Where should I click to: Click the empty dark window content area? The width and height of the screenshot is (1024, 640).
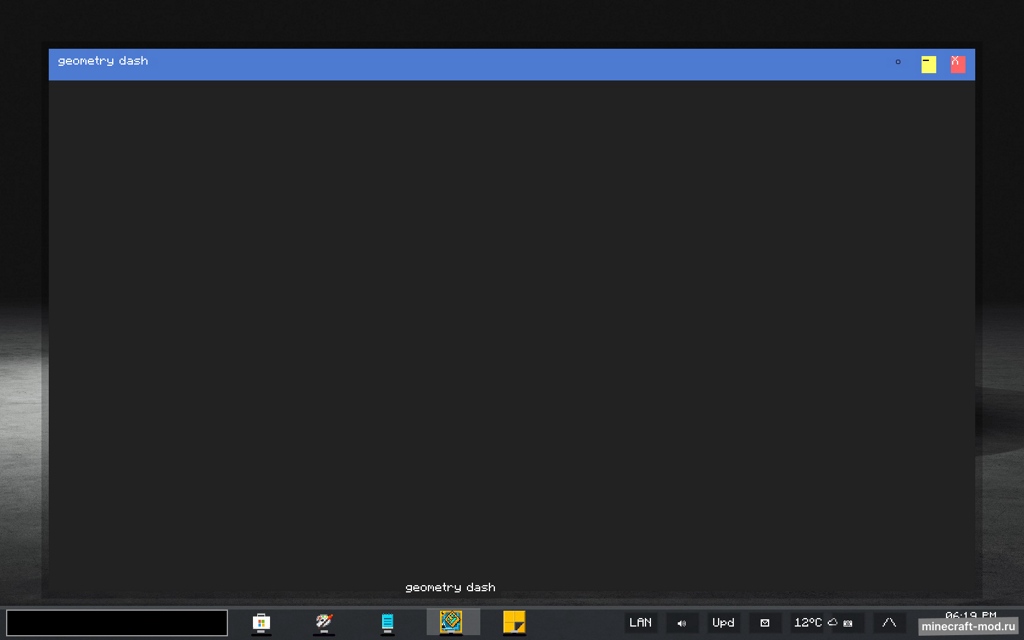[x=511, y=330]
